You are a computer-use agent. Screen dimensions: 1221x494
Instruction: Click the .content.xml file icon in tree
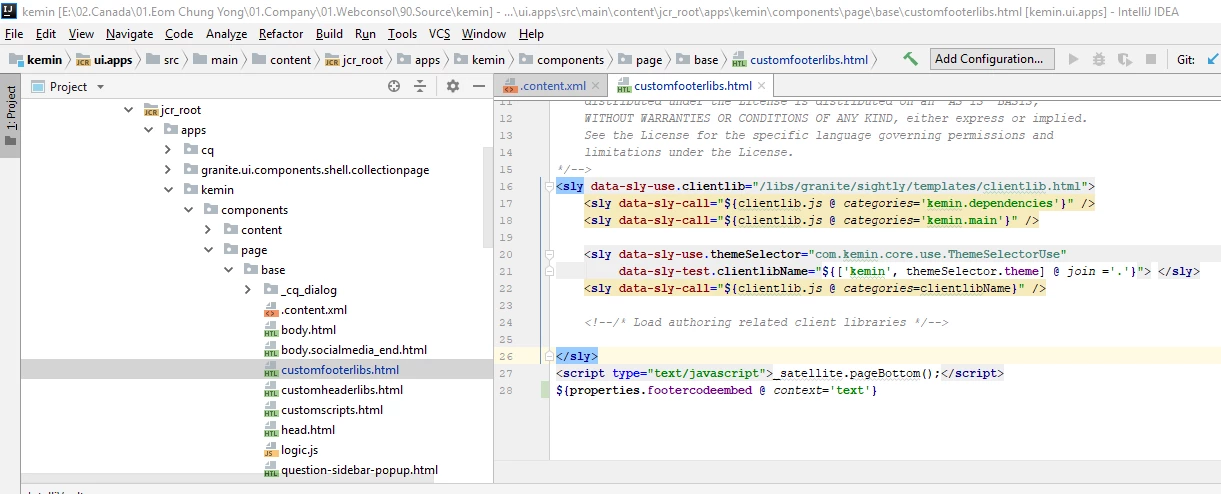pyautogui.click(x=271, y=310)
